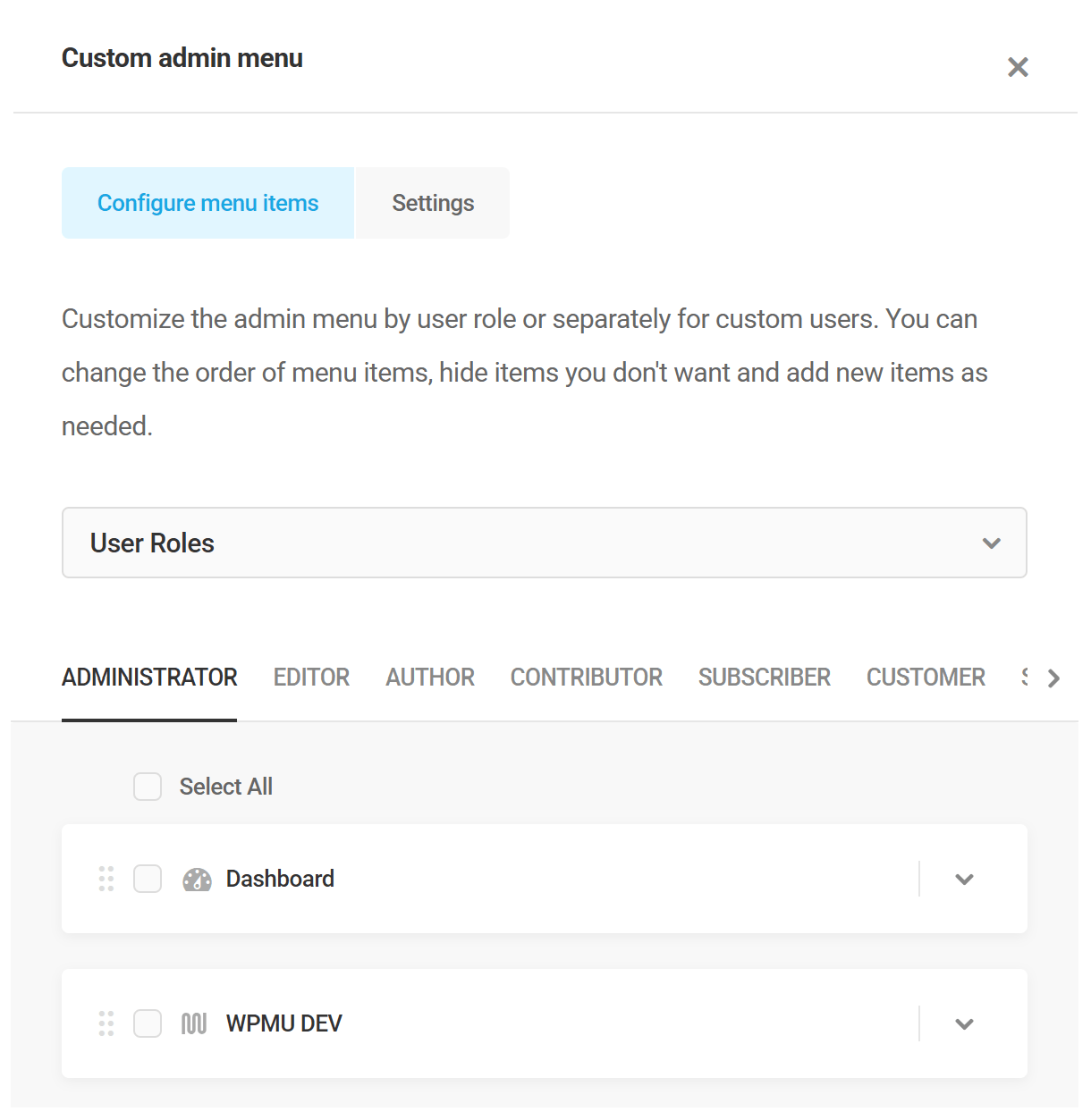Switch to the EDITOR role tab
The height and width of the screenshot is (1120, 1091).
coord(311,677)
